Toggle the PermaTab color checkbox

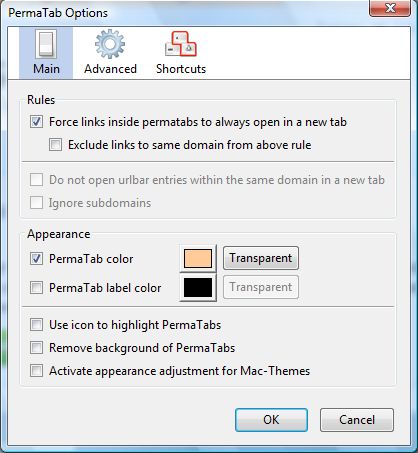[x=36, y=259]
